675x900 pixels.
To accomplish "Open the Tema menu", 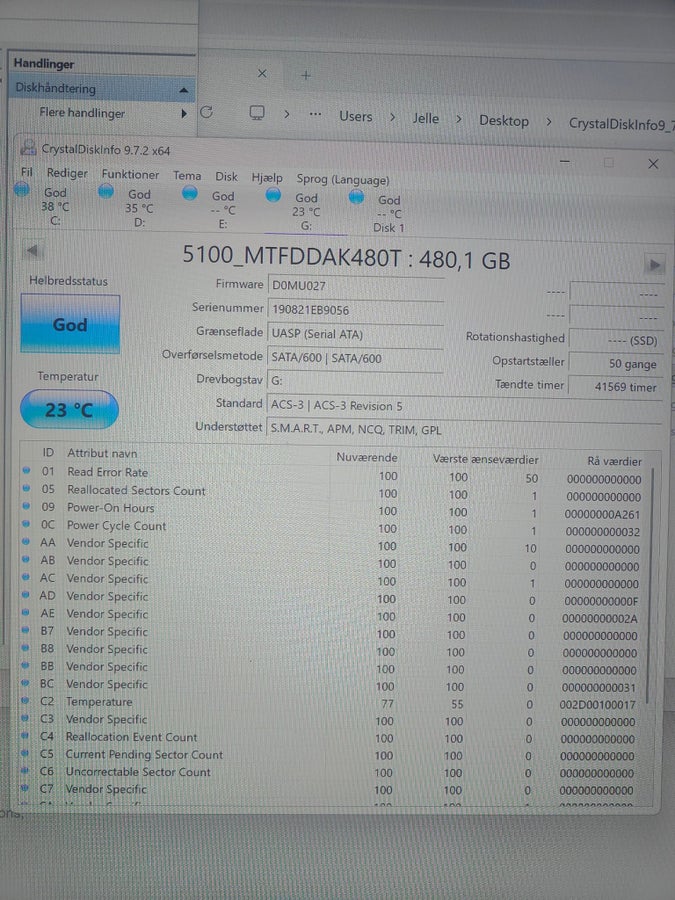I will pyautogui.click(x=187, y=176).
